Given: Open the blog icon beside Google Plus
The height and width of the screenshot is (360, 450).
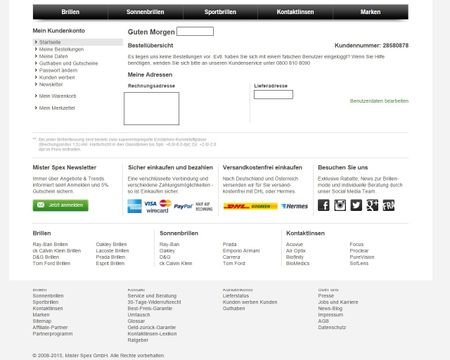Looking at the screenshot, I should [x=389, y=205].
